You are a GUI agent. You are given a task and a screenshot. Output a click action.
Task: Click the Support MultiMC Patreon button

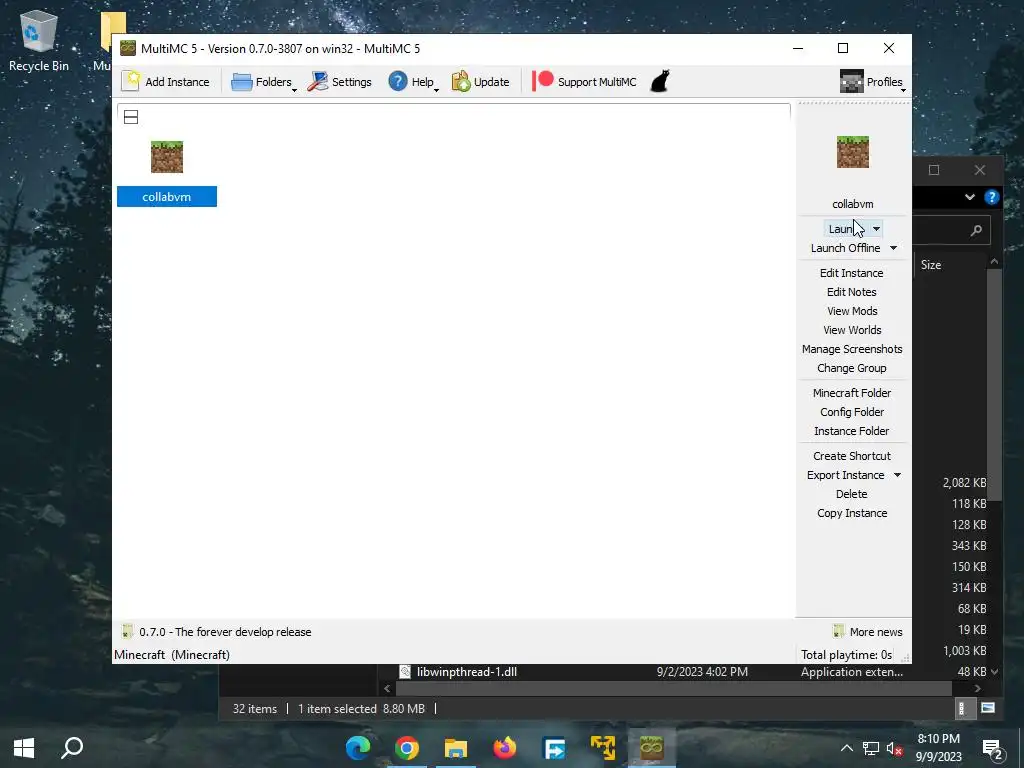click(x=584, y=82)
